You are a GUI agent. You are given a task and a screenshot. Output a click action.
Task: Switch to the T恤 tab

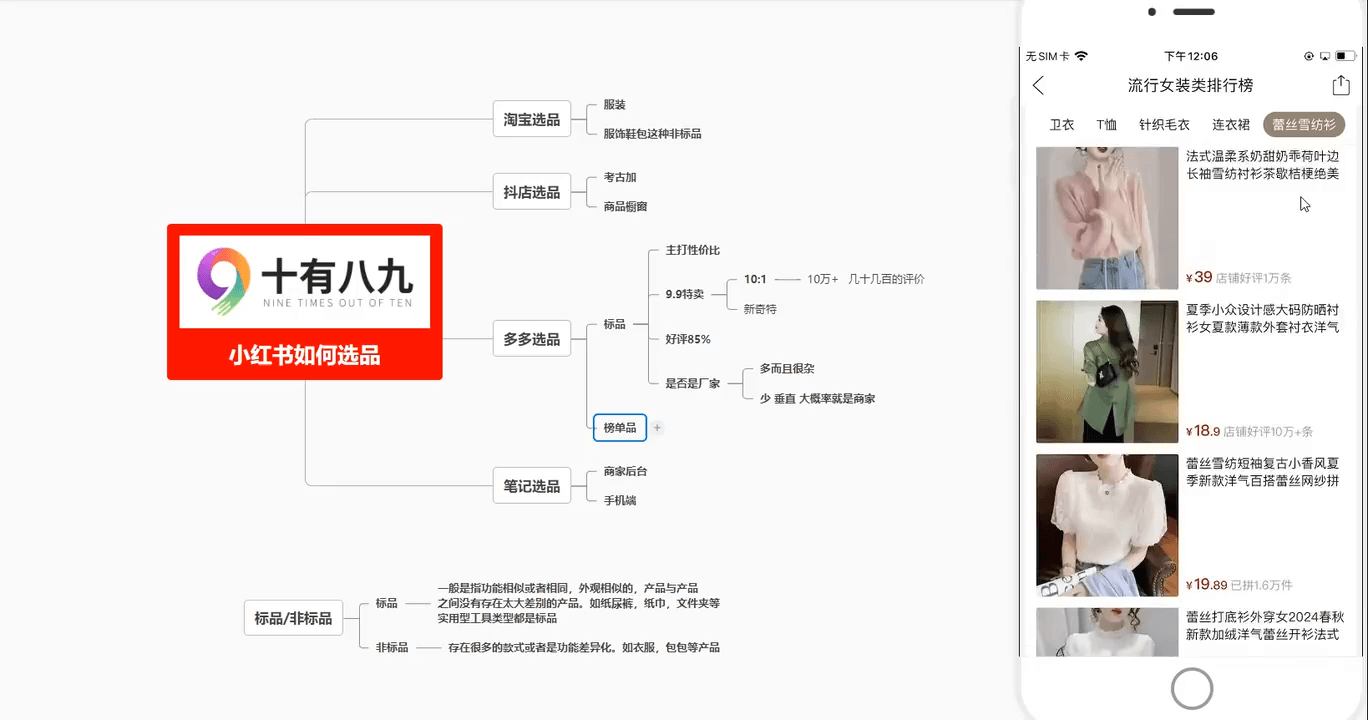(x=1106, y=125)
